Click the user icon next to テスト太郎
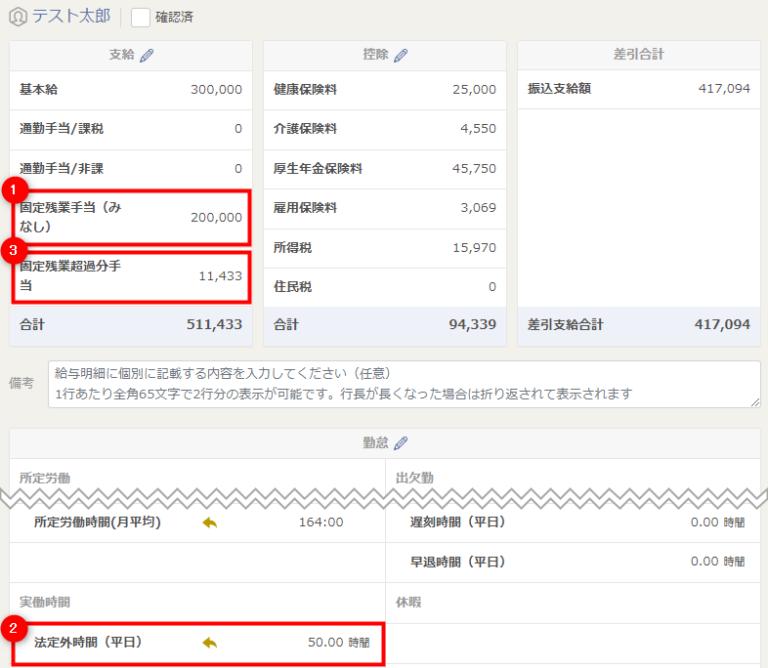The image size is (768, 668). tap(18, 17)
